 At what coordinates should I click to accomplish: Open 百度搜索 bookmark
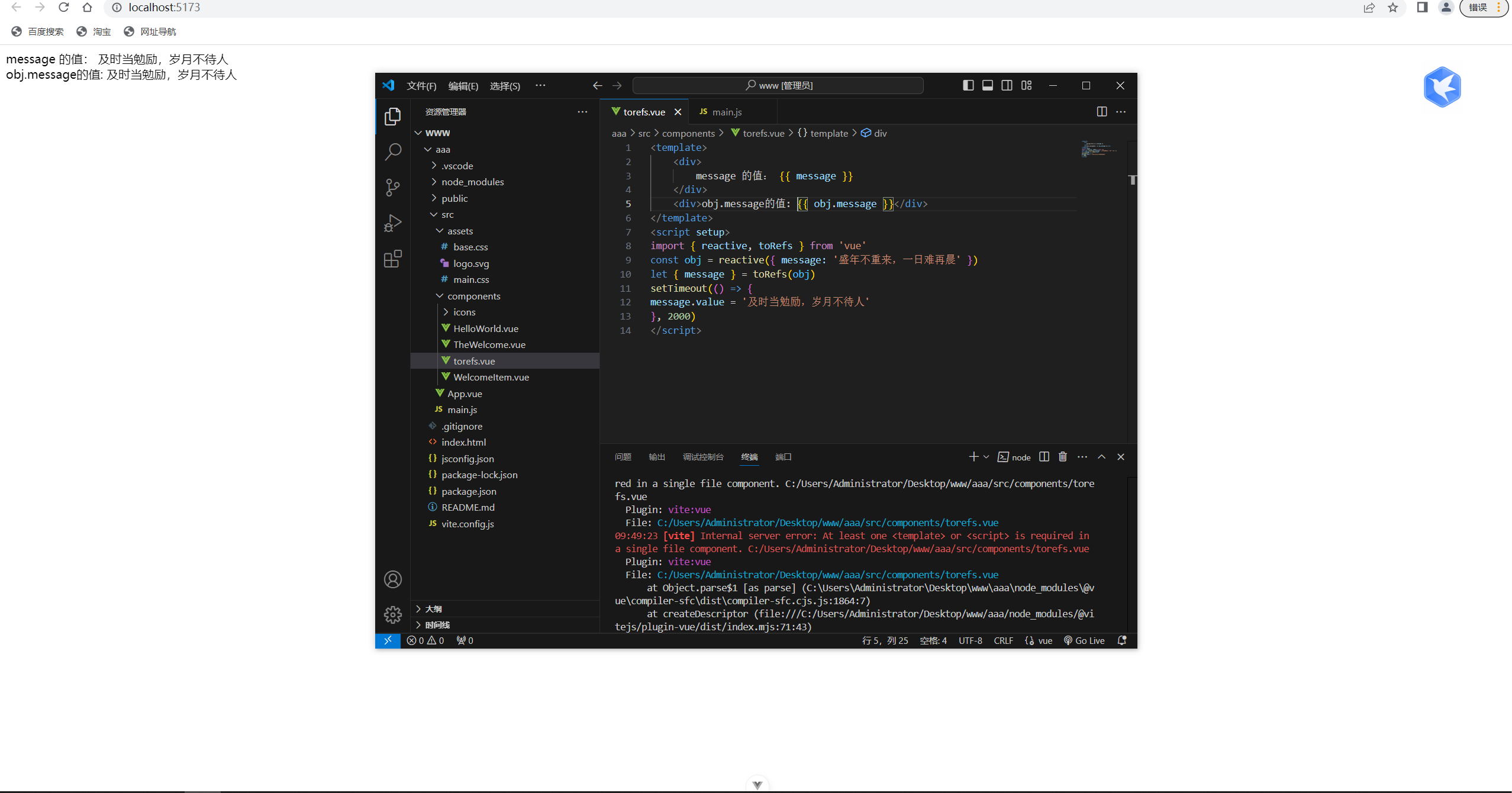38,32
